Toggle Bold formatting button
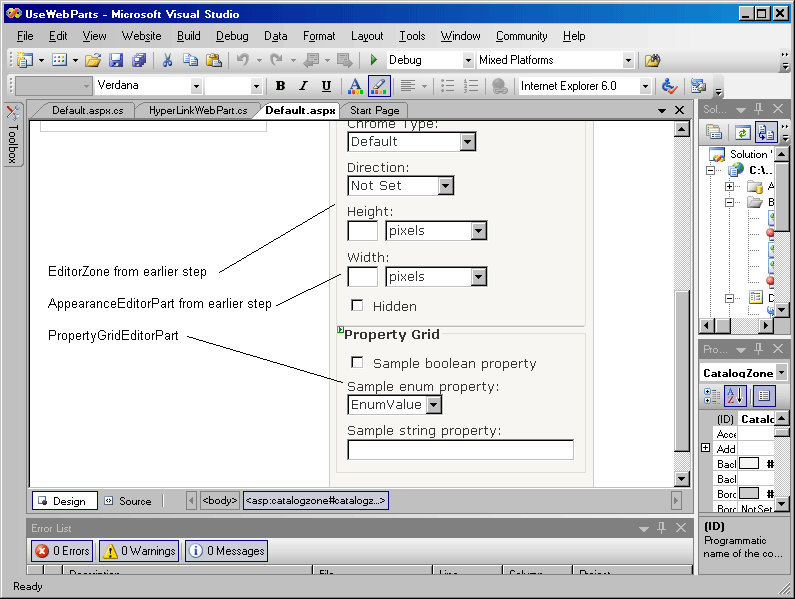The image size is (795, 599). pos(280,86)
